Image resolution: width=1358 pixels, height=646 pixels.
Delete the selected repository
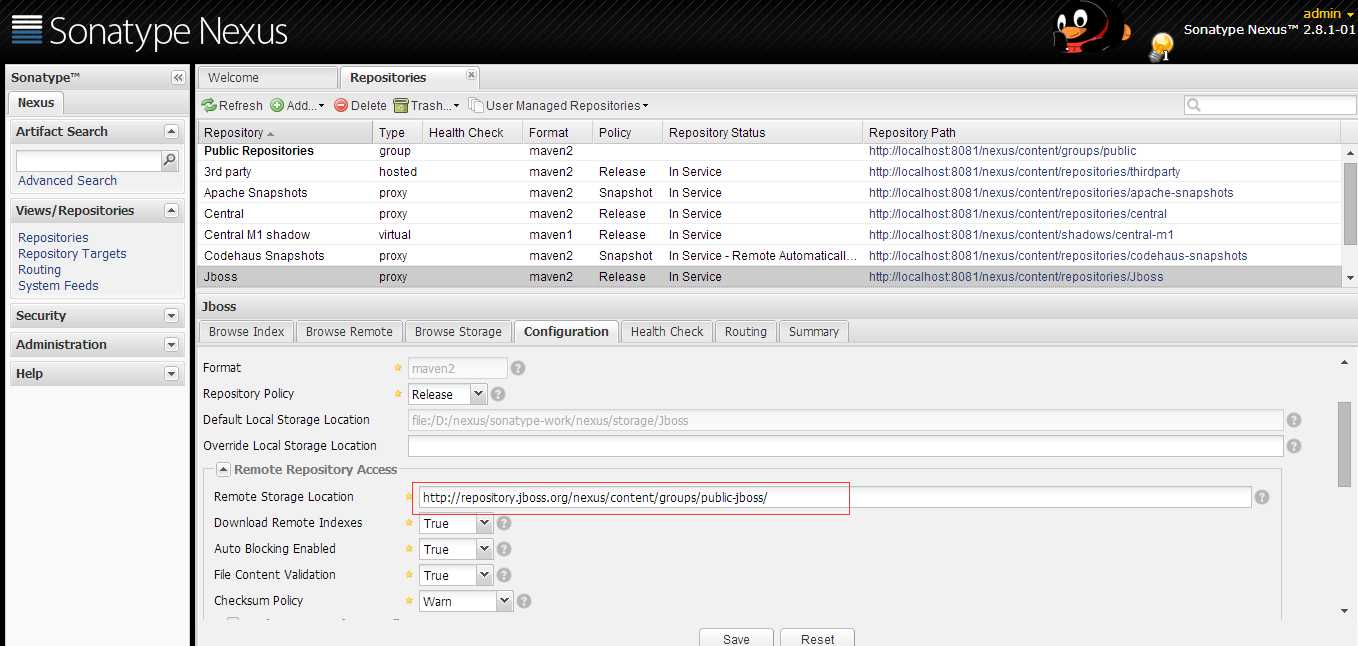point(360,105)
